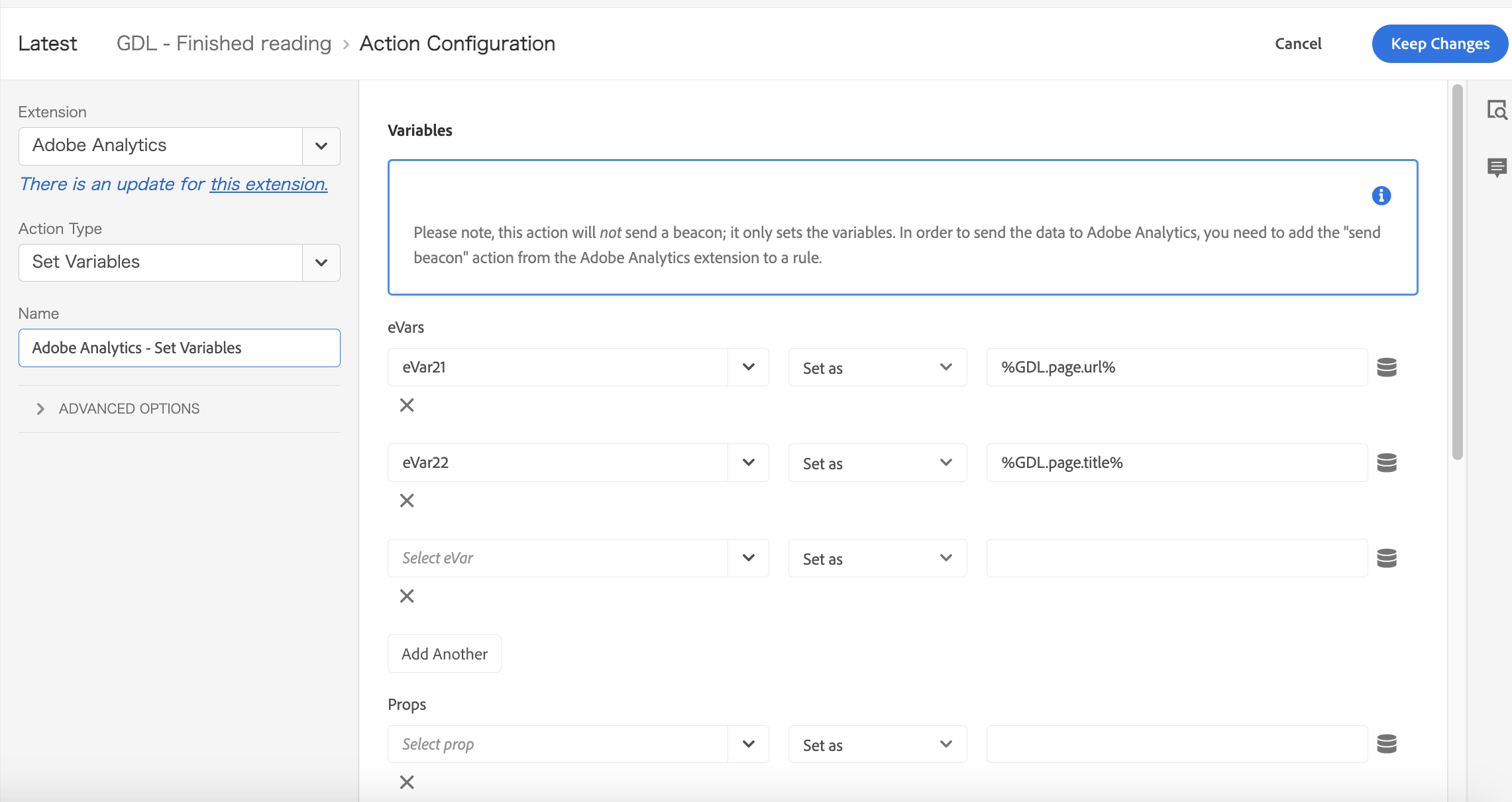
Task: Expand the Advanced Options section
Action: point(118,409)
